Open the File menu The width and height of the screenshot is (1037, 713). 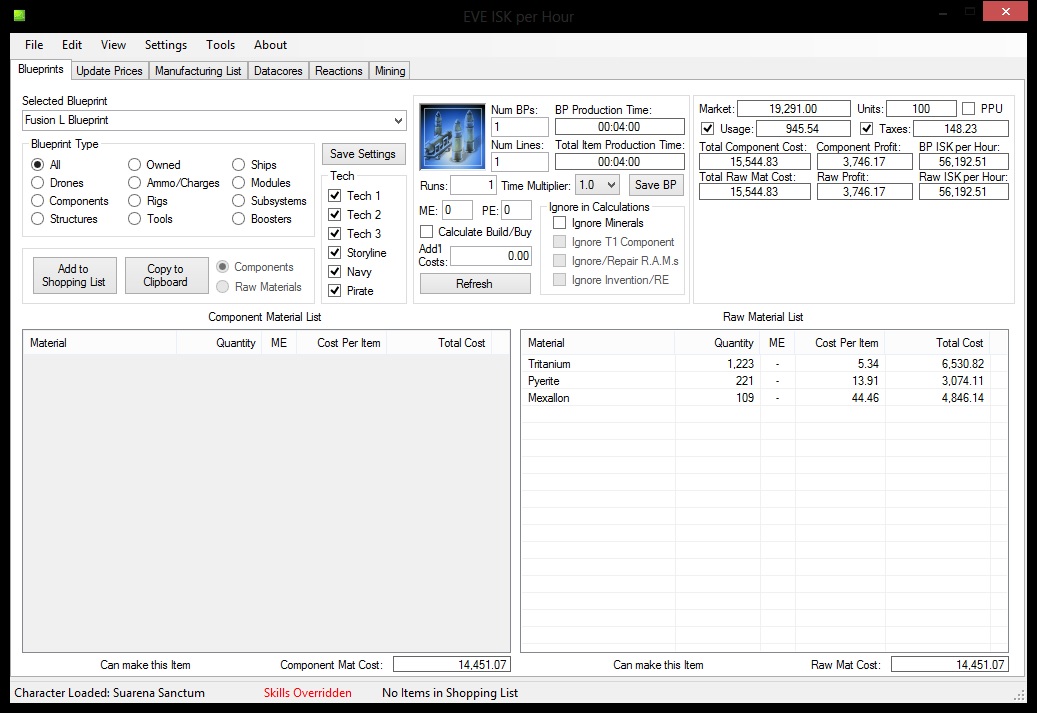point(34,45)
